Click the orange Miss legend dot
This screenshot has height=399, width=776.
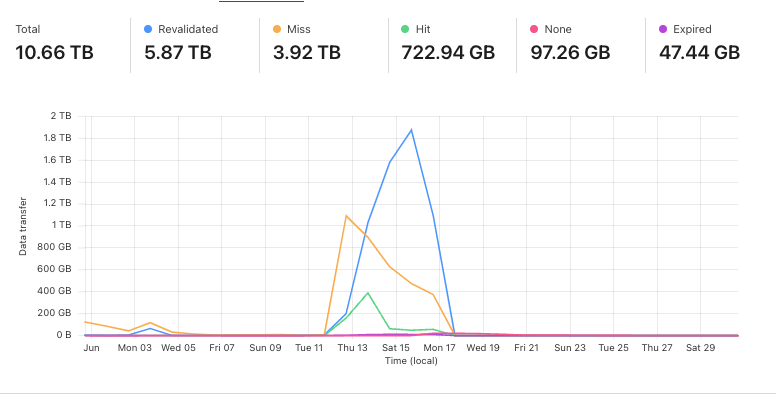pyautogui.click(x=277, y=29)
